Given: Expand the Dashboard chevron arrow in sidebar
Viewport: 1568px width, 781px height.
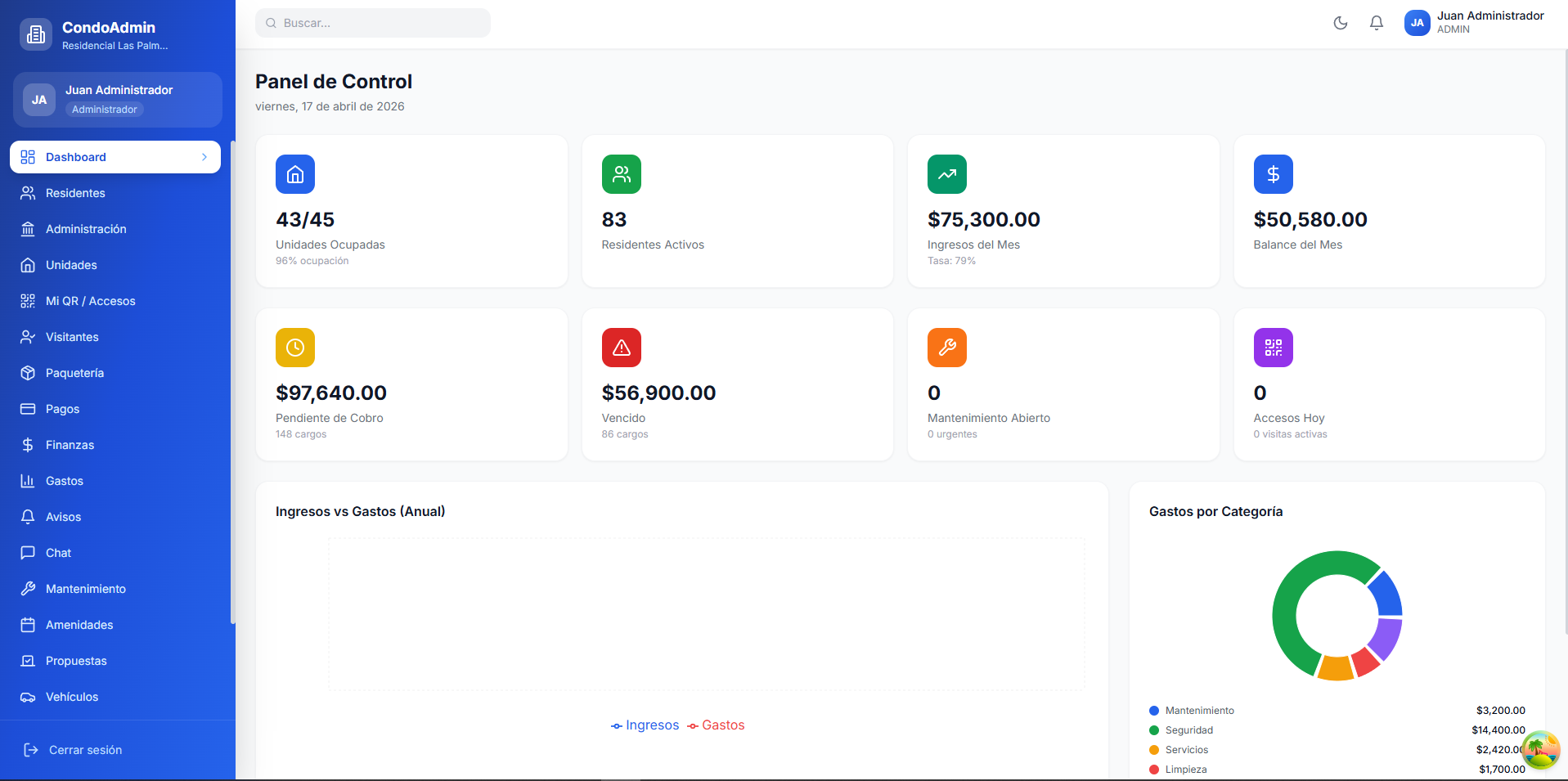Looking at the screenshot, I should 204,157.
